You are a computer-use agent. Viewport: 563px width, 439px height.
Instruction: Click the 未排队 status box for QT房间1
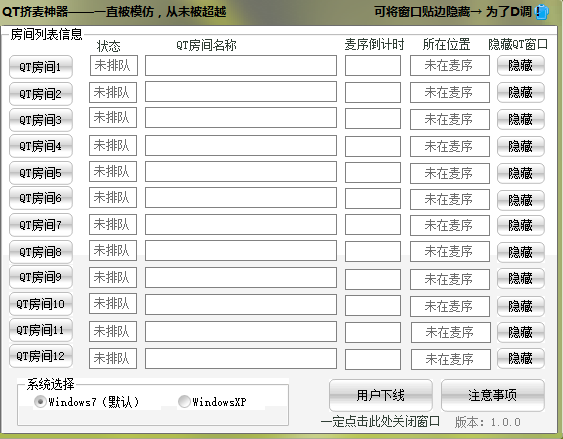coord(114,65)
